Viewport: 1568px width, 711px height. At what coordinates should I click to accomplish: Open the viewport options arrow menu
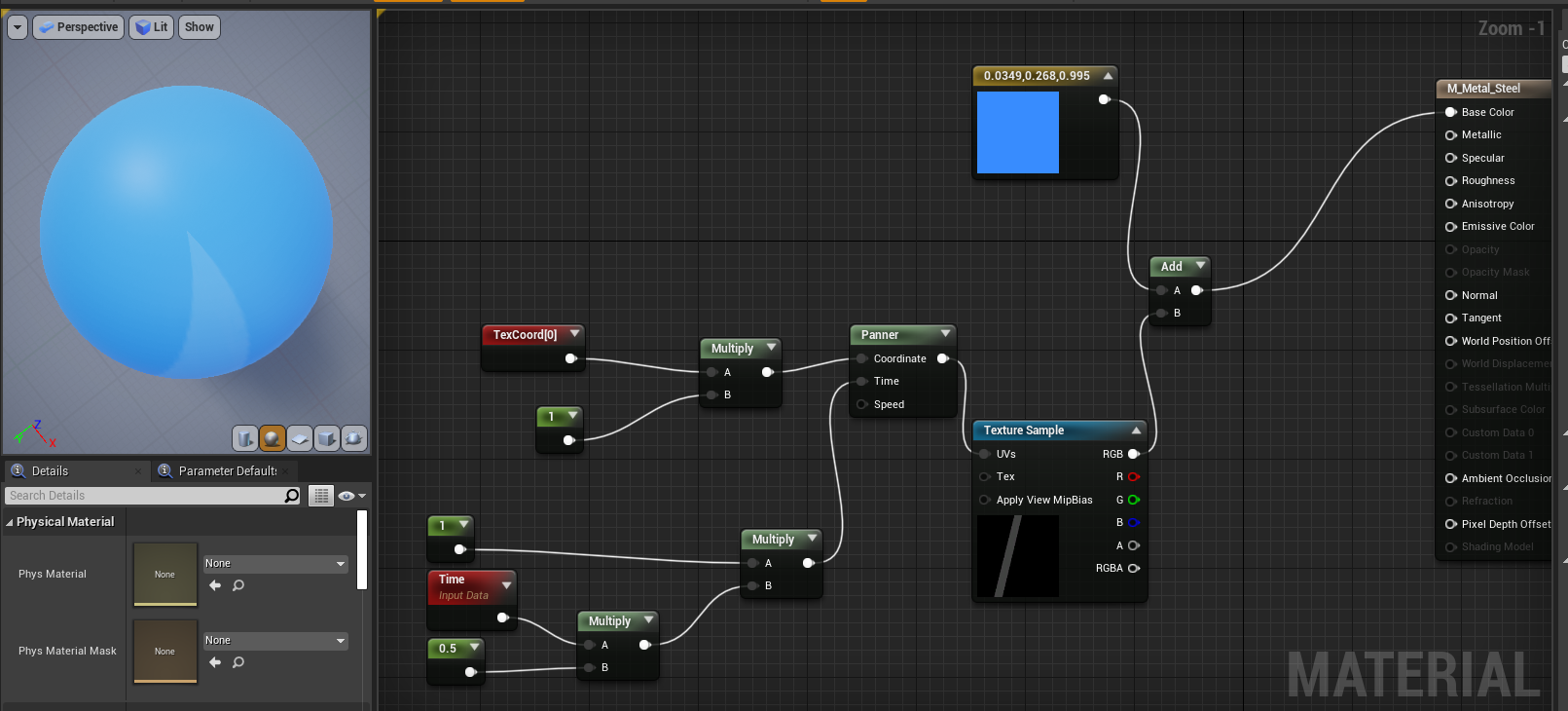[x=18, y=27]
